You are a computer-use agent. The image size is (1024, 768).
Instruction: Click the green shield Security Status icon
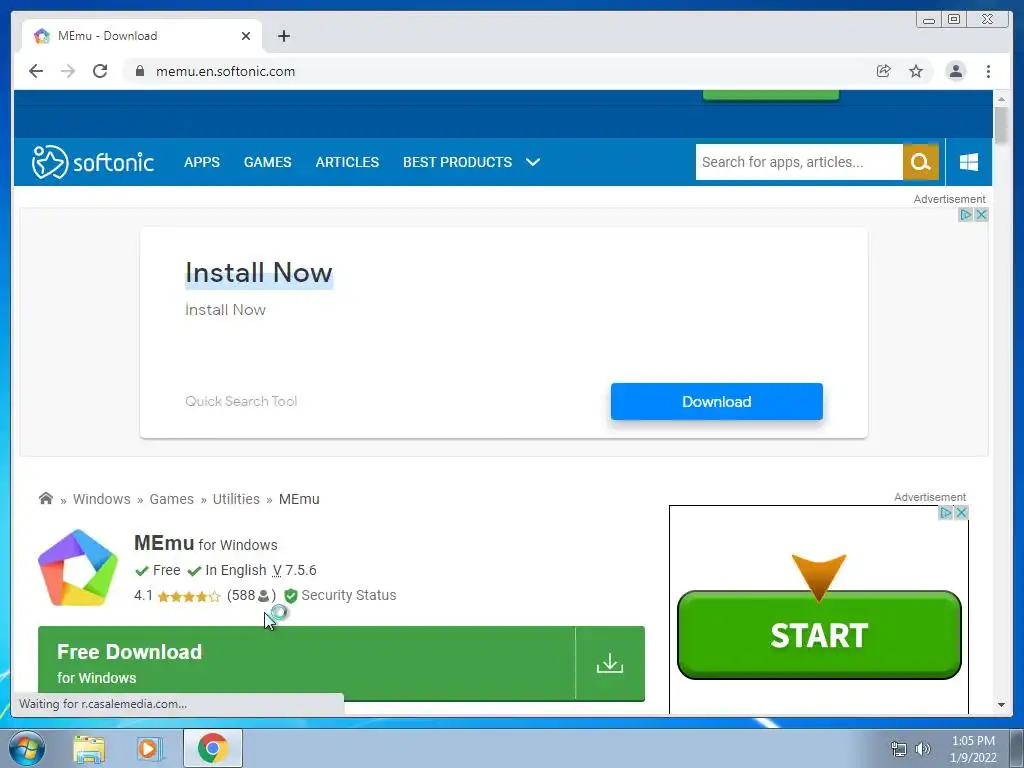[291, 596]
